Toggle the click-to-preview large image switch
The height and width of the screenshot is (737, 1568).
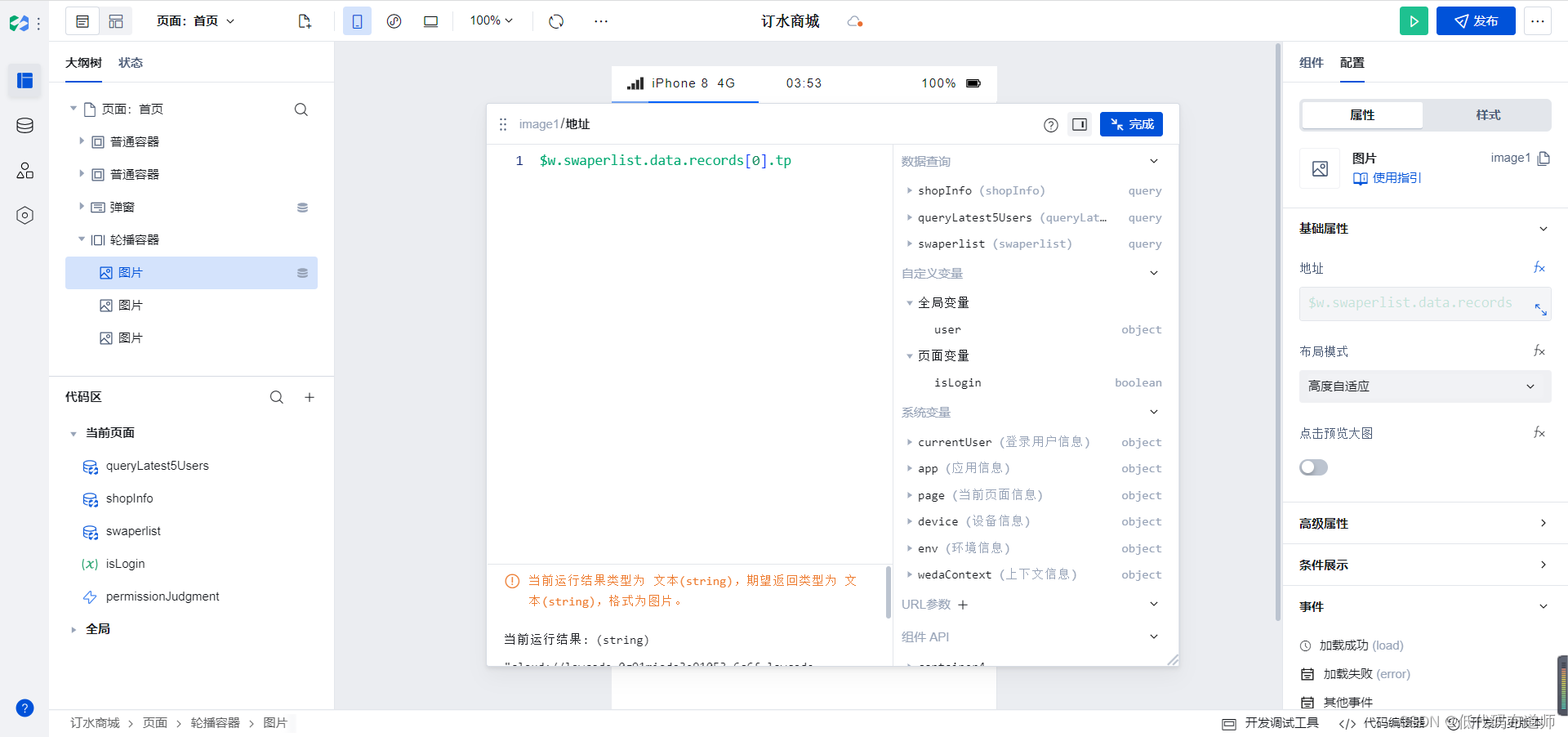(x=1313, y=467)
